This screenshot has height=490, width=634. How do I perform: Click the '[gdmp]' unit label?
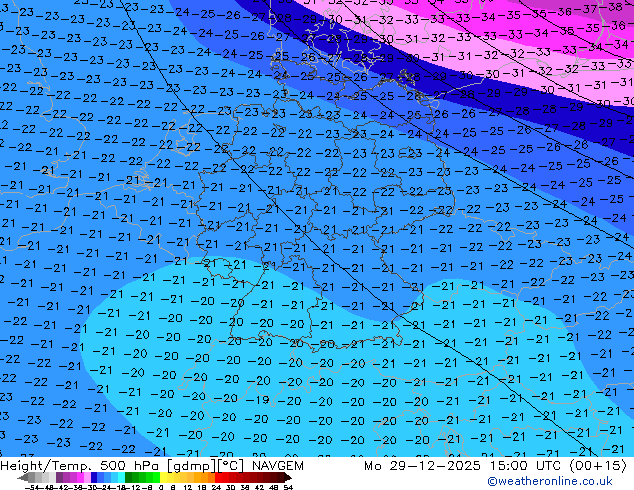coord(191,466)
